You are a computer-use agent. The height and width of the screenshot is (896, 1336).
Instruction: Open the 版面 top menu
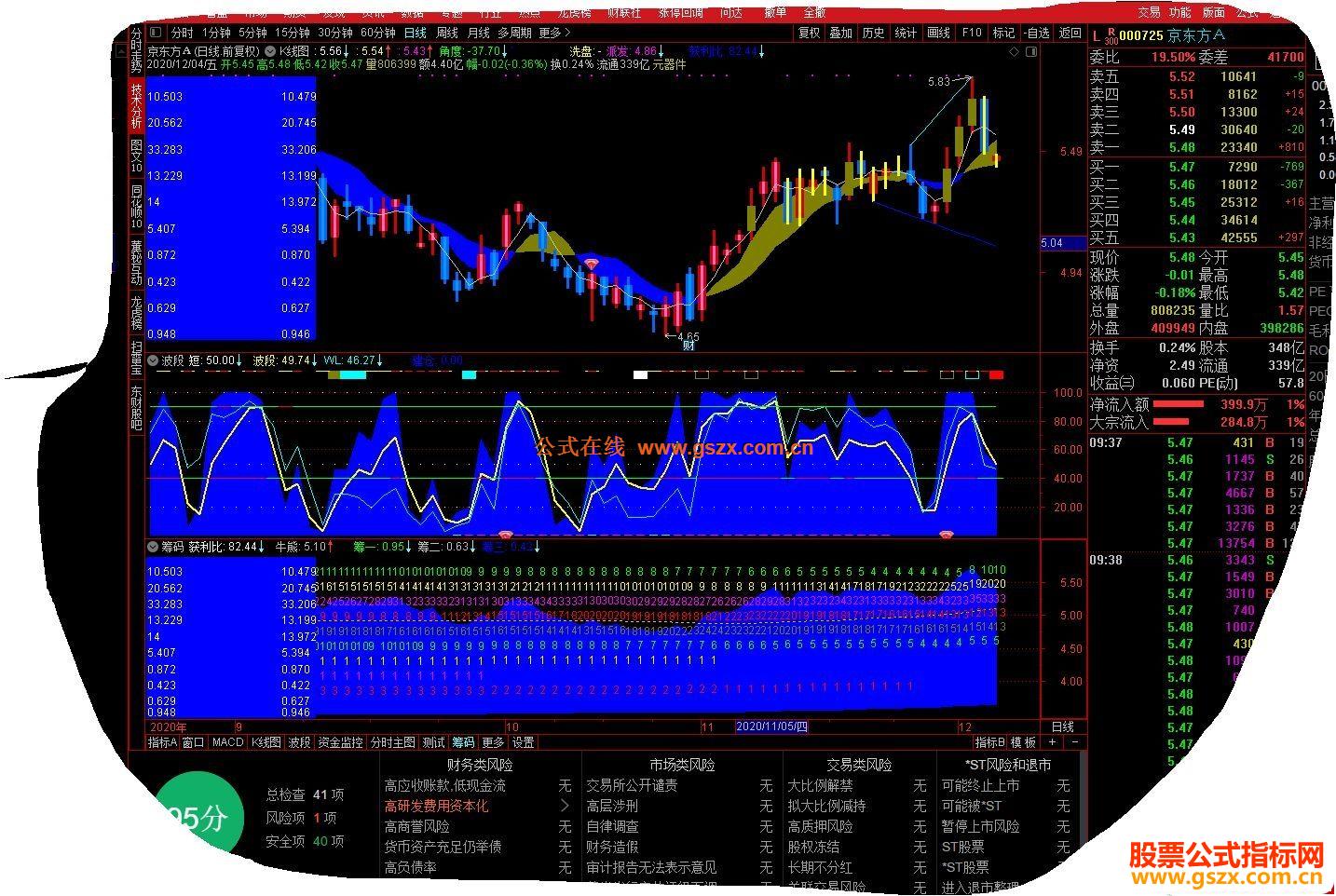[1213, 12]
